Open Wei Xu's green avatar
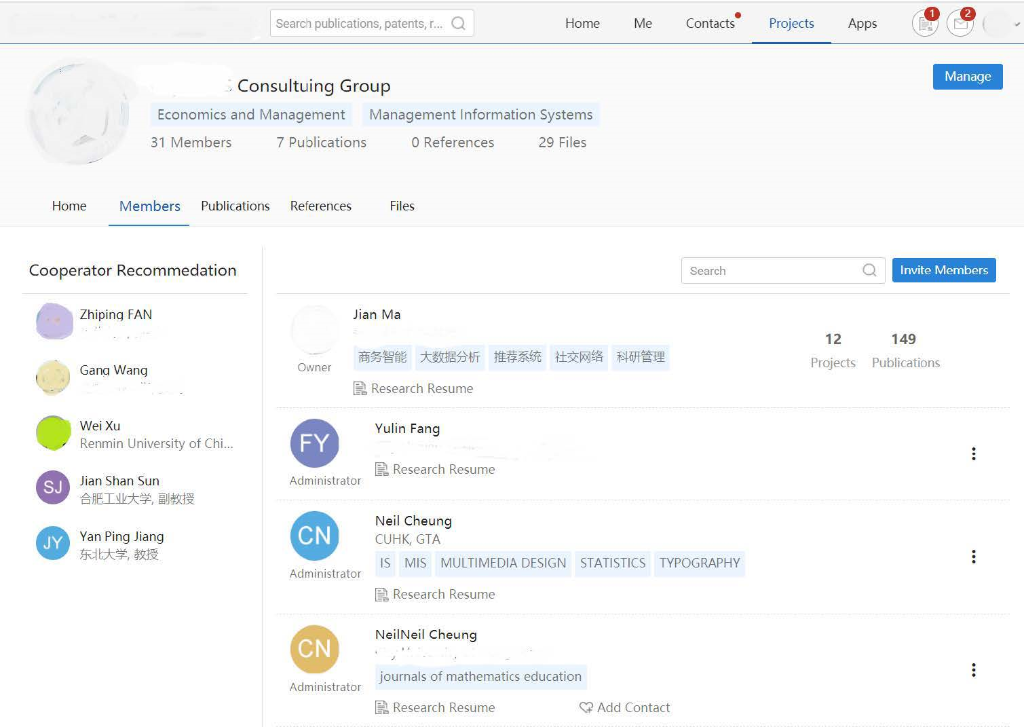Viewport: 1024px width, 727px height. (x=53, y=432)
